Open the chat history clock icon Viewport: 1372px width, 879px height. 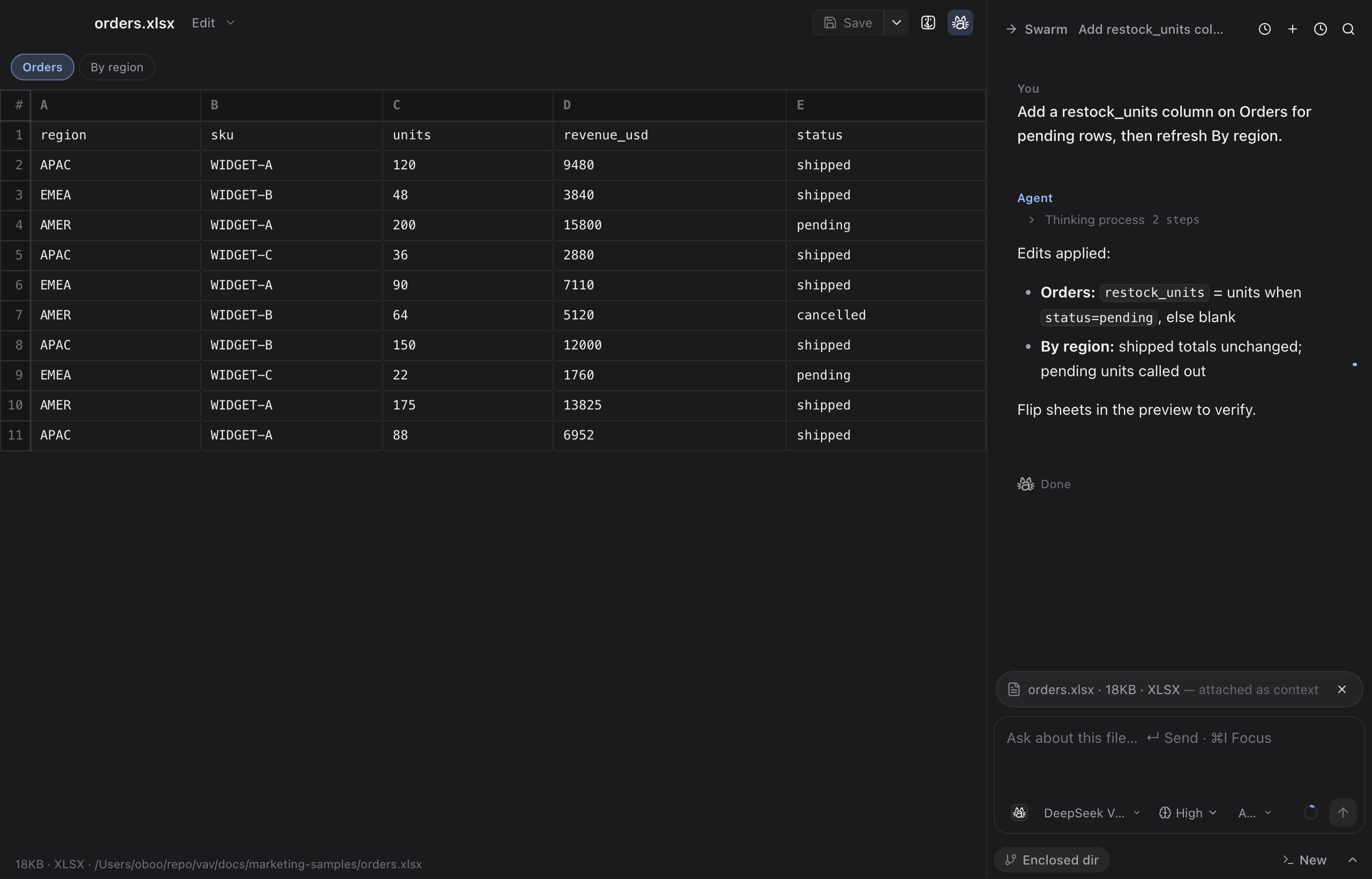click(1264, 29)
